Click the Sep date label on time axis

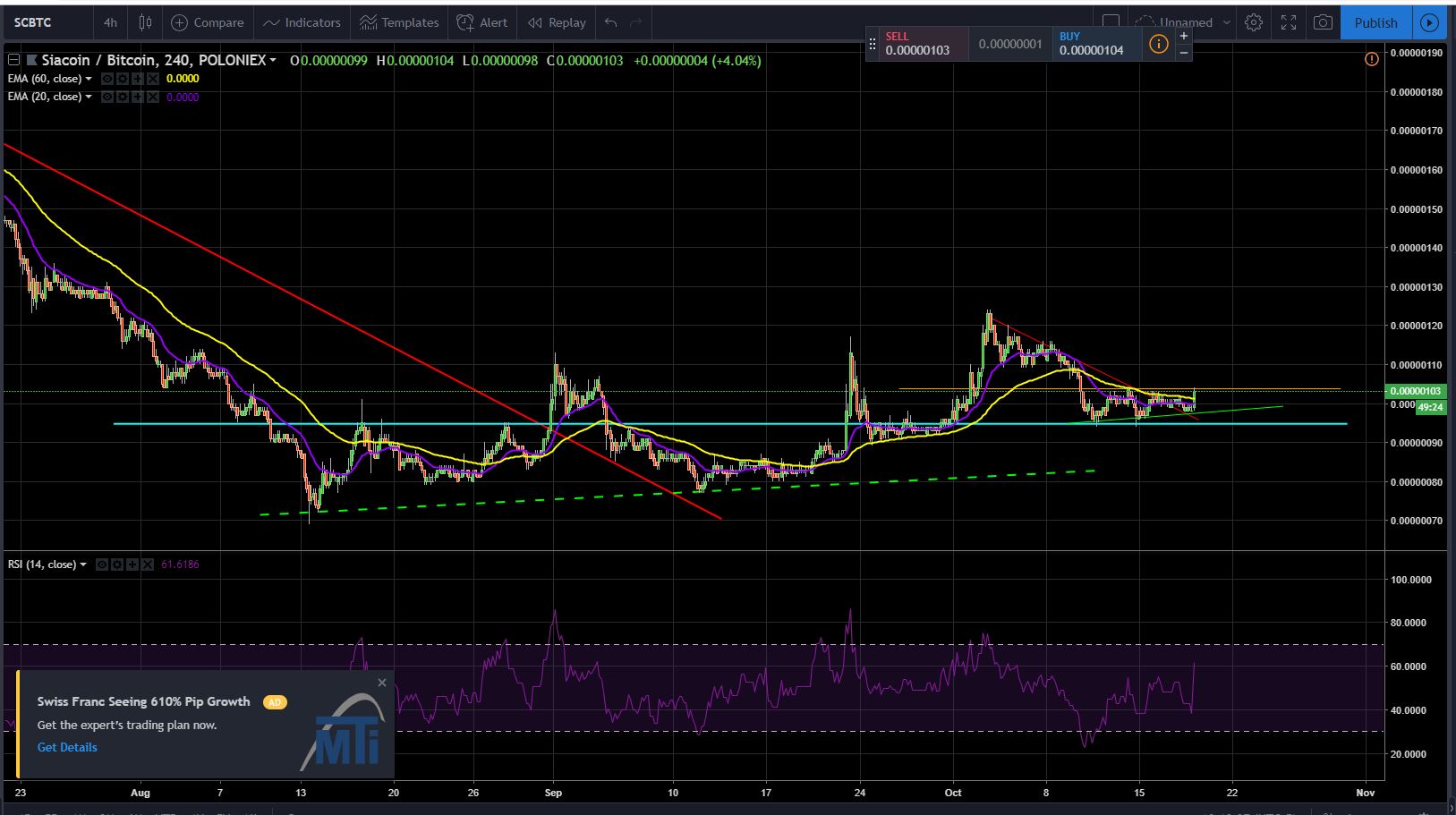click(553, 792)
